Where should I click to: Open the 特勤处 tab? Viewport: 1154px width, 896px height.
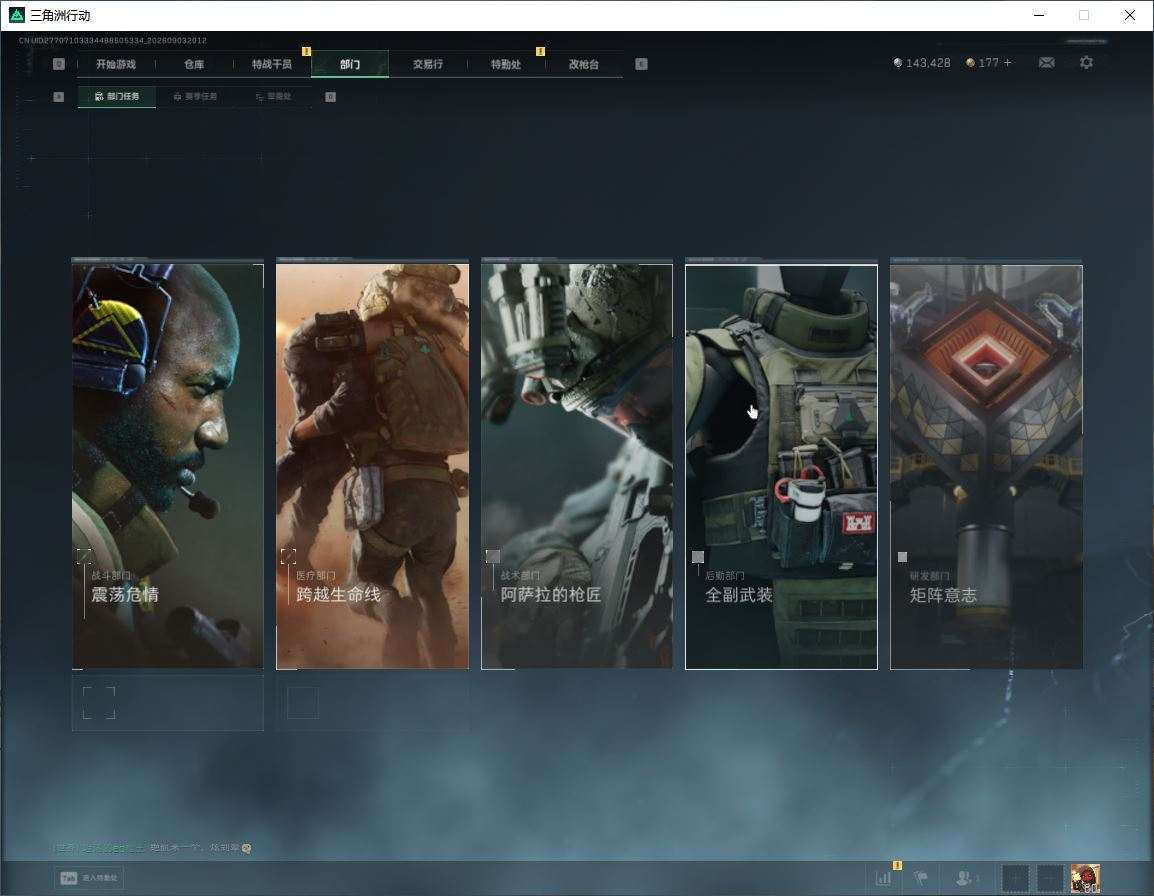coord(506,64)
